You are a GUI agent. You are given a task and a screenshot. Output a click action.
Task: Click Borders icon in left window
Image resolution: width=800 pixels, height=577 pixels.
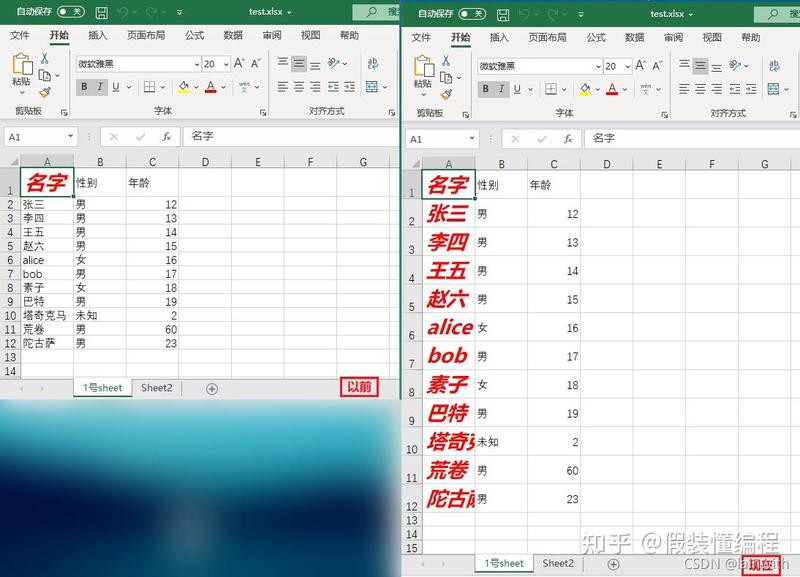tap(149, 87)
